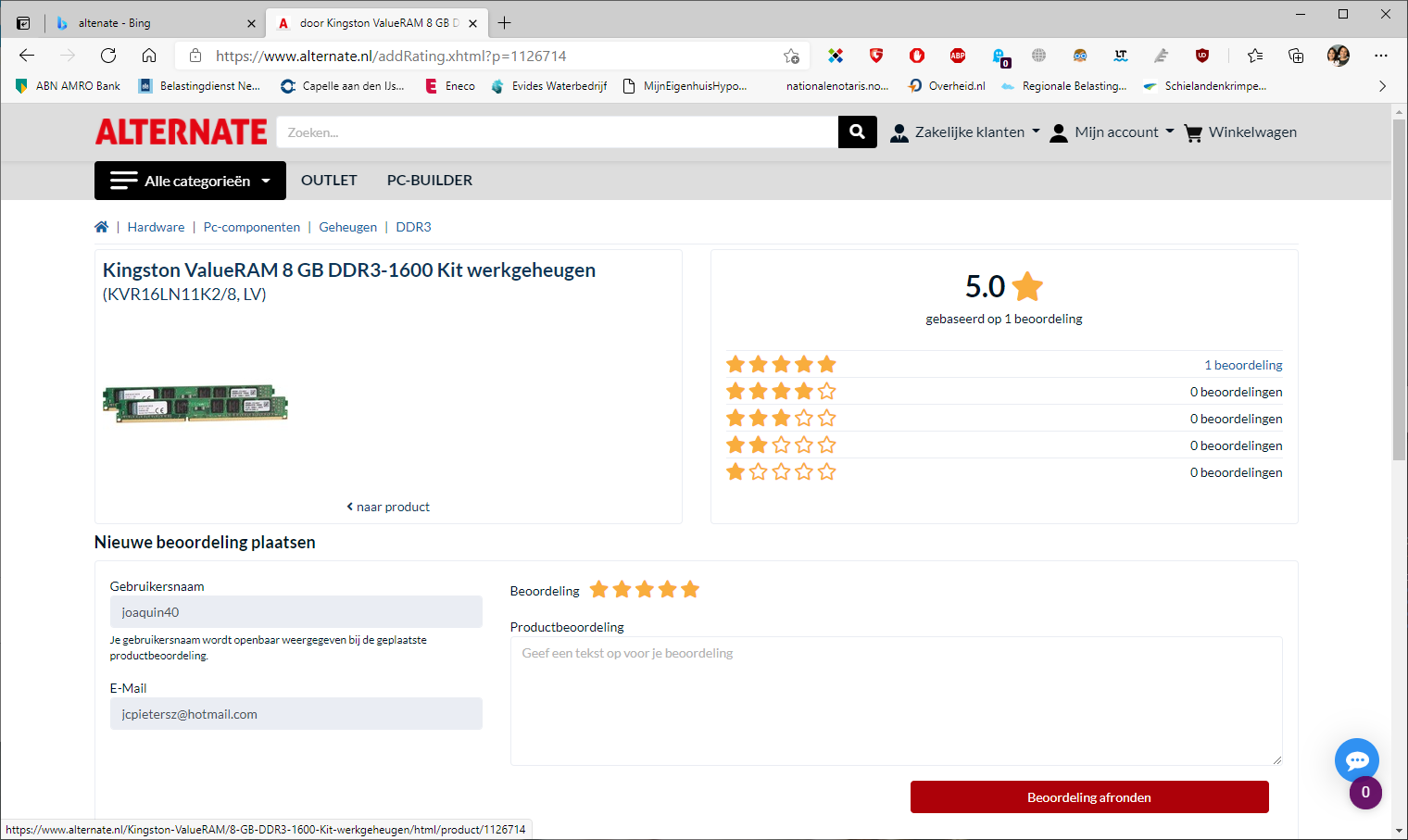Set the review rating to three stars
Screen dimensions: 1408x840
[645, 588]
